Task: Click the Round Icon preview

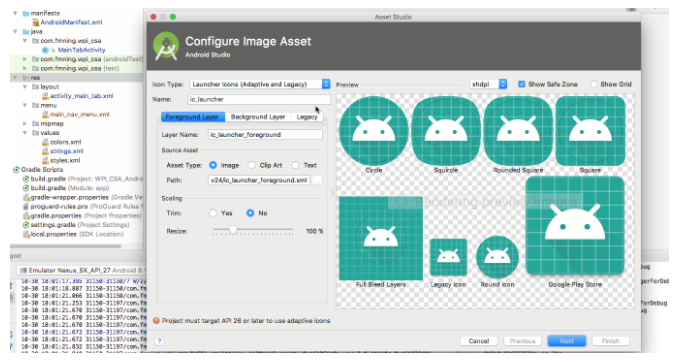Action: [497, 257]
